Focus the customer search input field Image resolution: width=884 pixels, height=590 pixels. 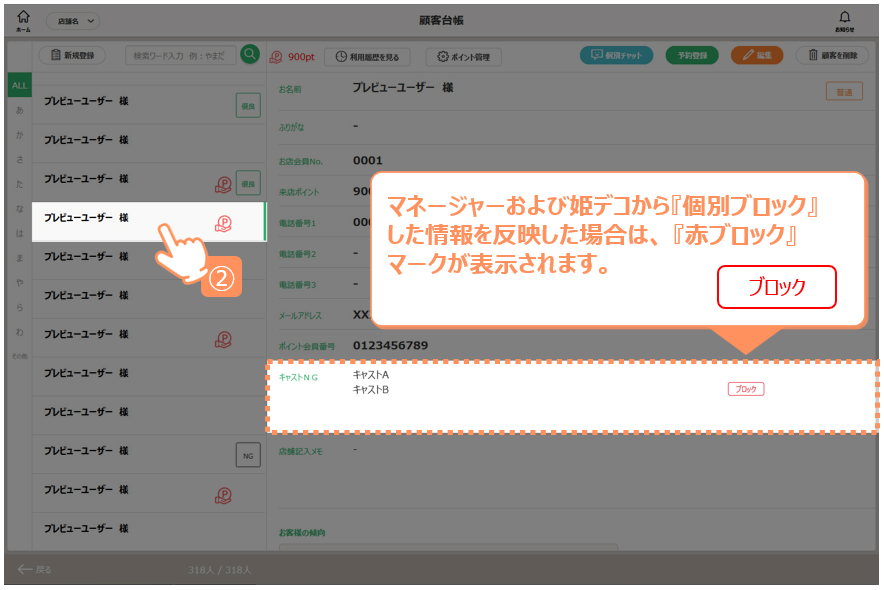click(x=180, y=56)
